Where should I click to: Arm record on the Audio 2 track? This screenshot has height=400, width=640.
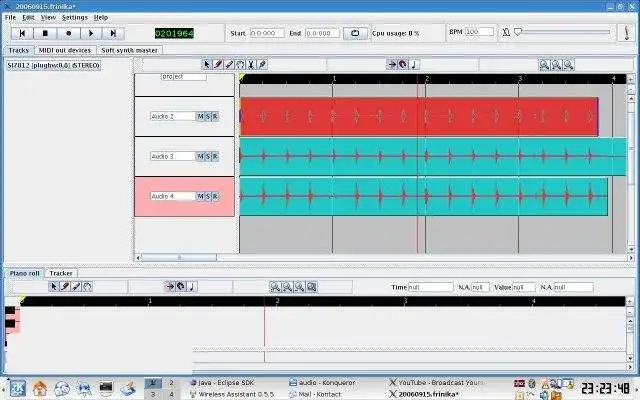(x=215, y=116)
